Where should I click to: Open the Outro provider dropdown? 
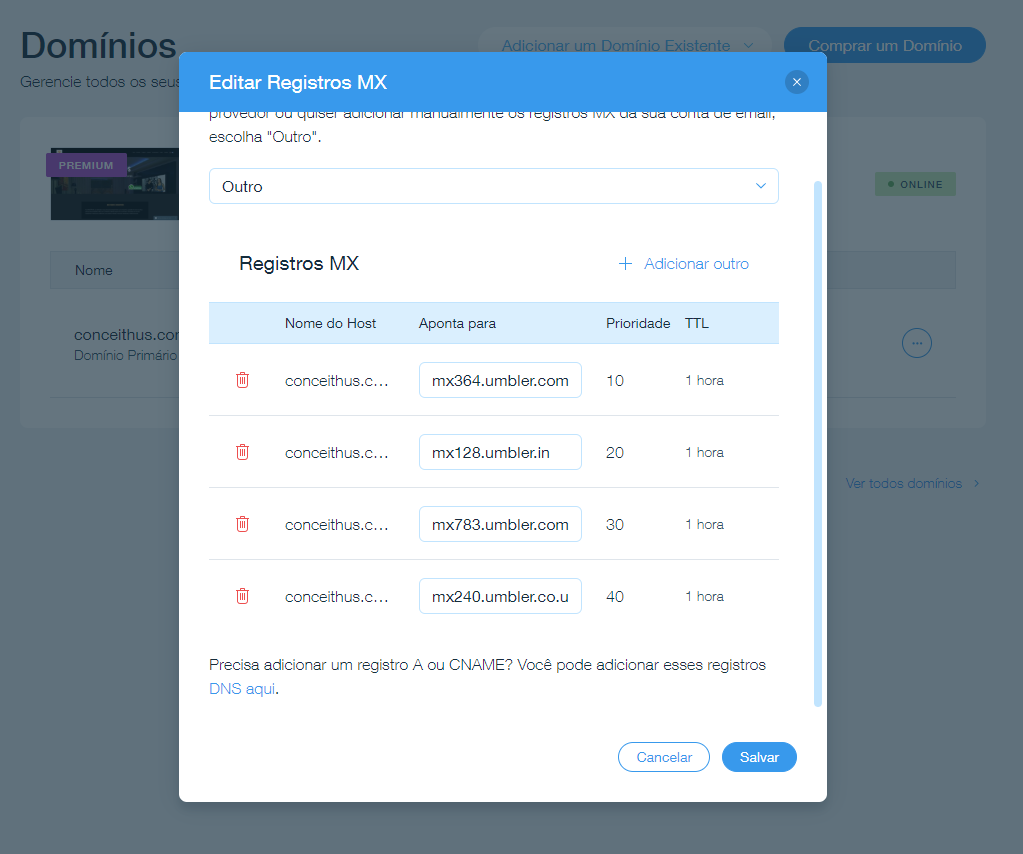click(493, 186)
